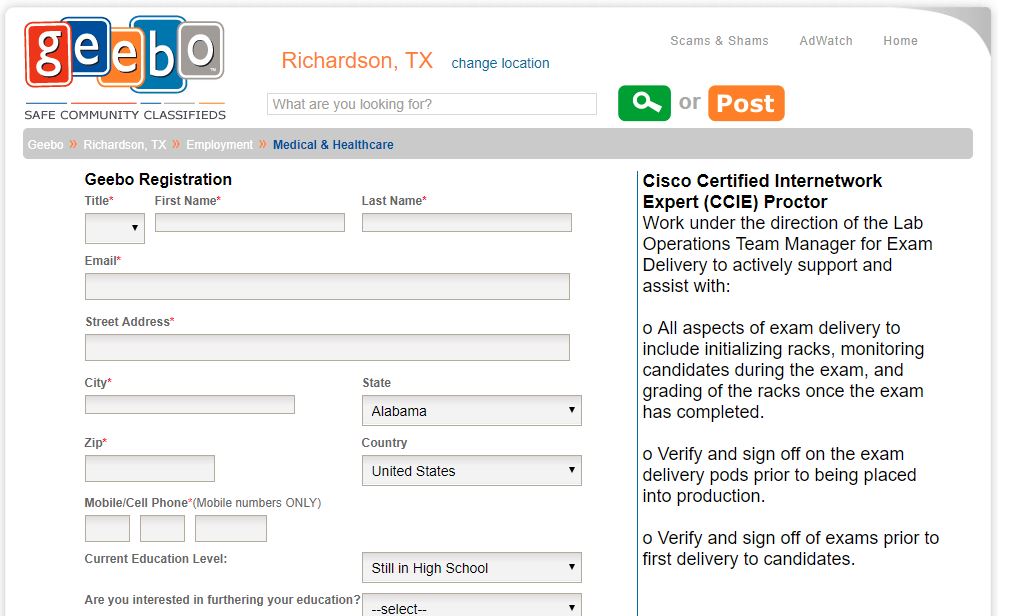Click the orange Post button
This screenshot has width=1016, height=616.
[x=746, y=103]
